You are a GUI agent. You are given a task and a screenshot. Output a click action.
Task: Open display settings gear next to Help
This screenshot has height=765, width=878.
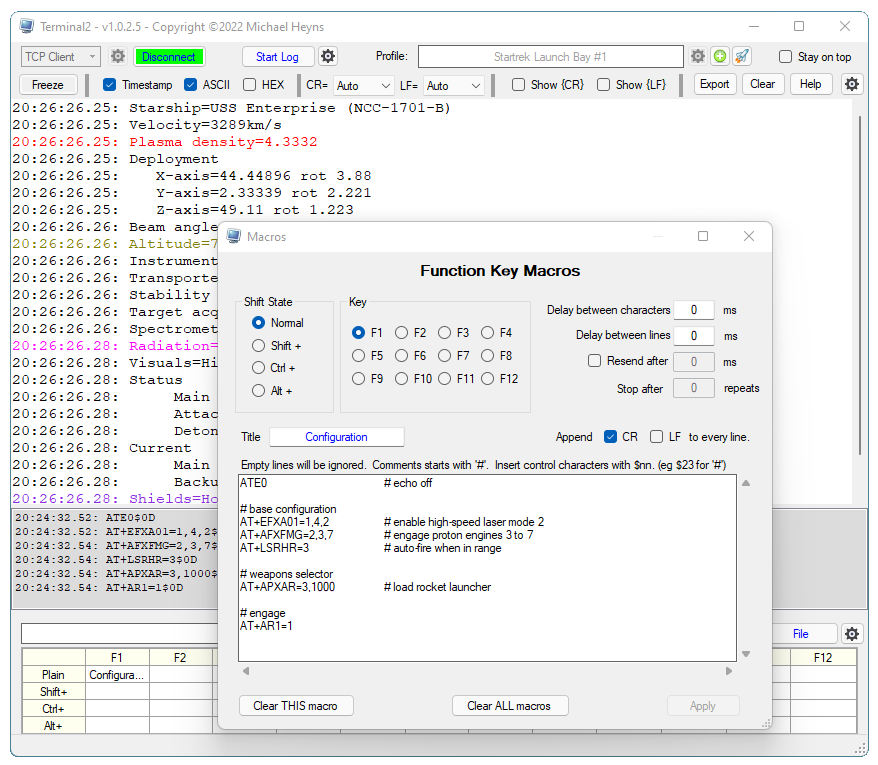click(852, 85)
